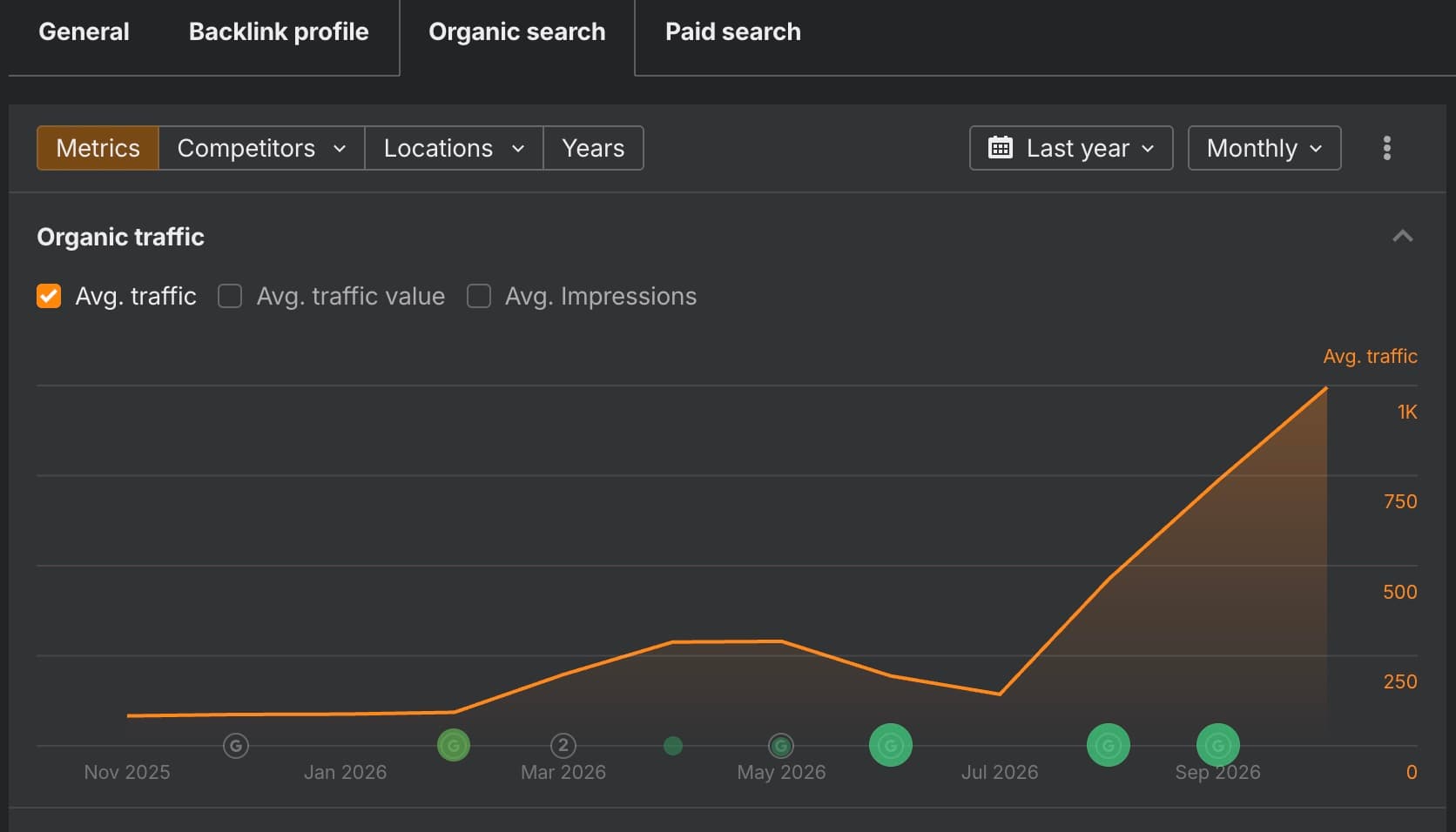Open the Locations dropdown
This screenshot has height=832, width=1456.
coord(454,148)
